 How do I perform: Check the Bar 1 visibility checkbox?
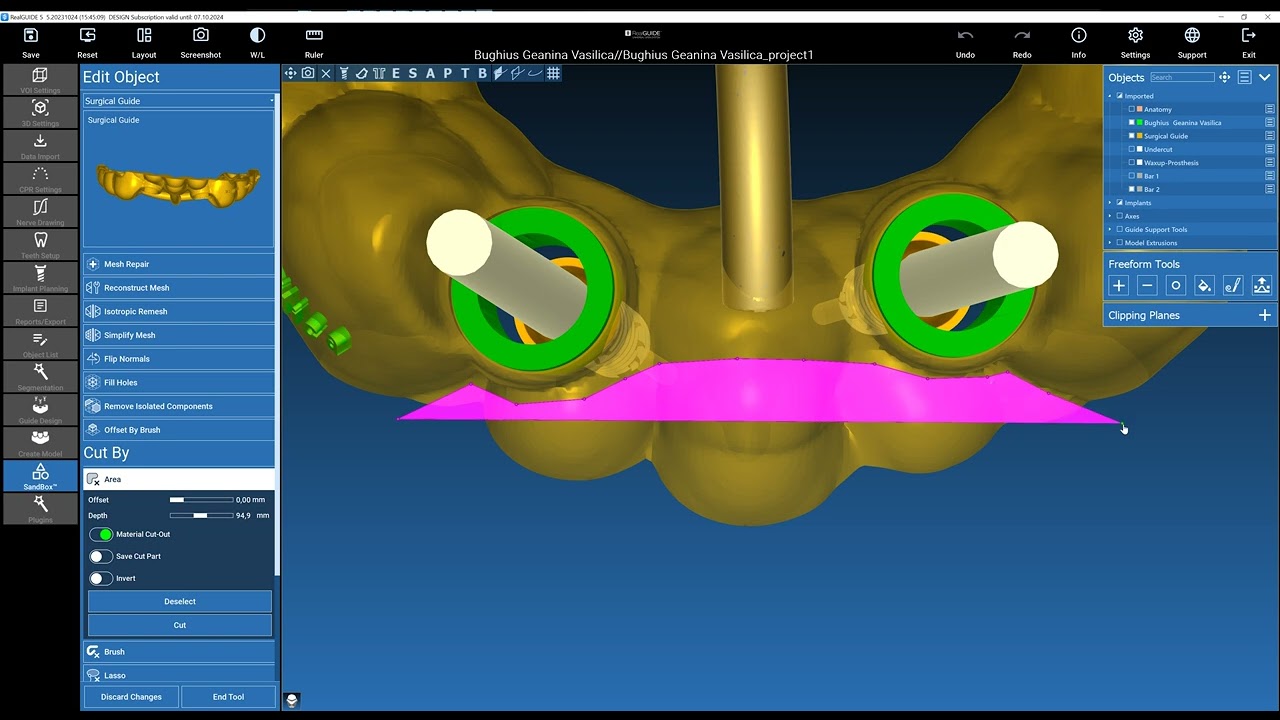pos(1132,176)
